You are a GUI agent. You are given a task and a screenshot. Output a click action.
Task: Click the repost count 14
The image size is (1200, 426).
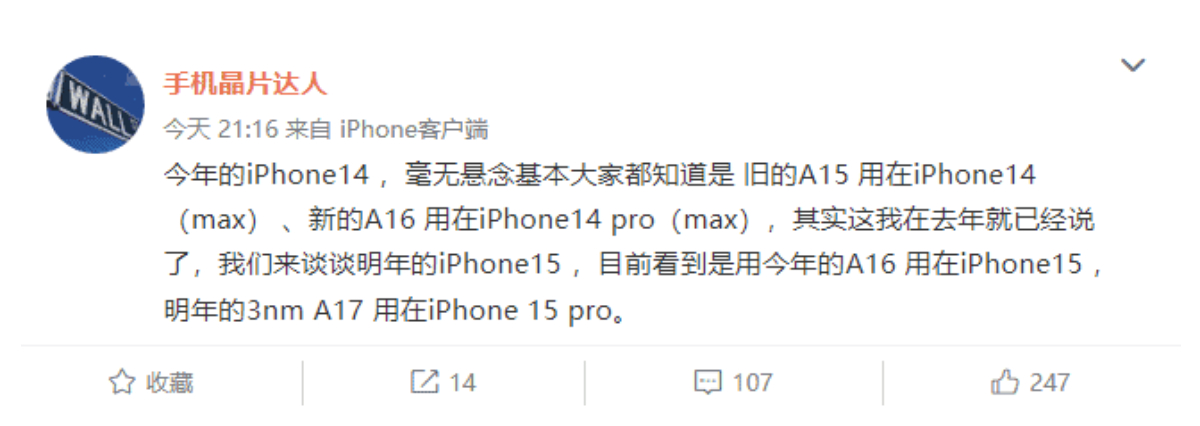click(462, 382)
